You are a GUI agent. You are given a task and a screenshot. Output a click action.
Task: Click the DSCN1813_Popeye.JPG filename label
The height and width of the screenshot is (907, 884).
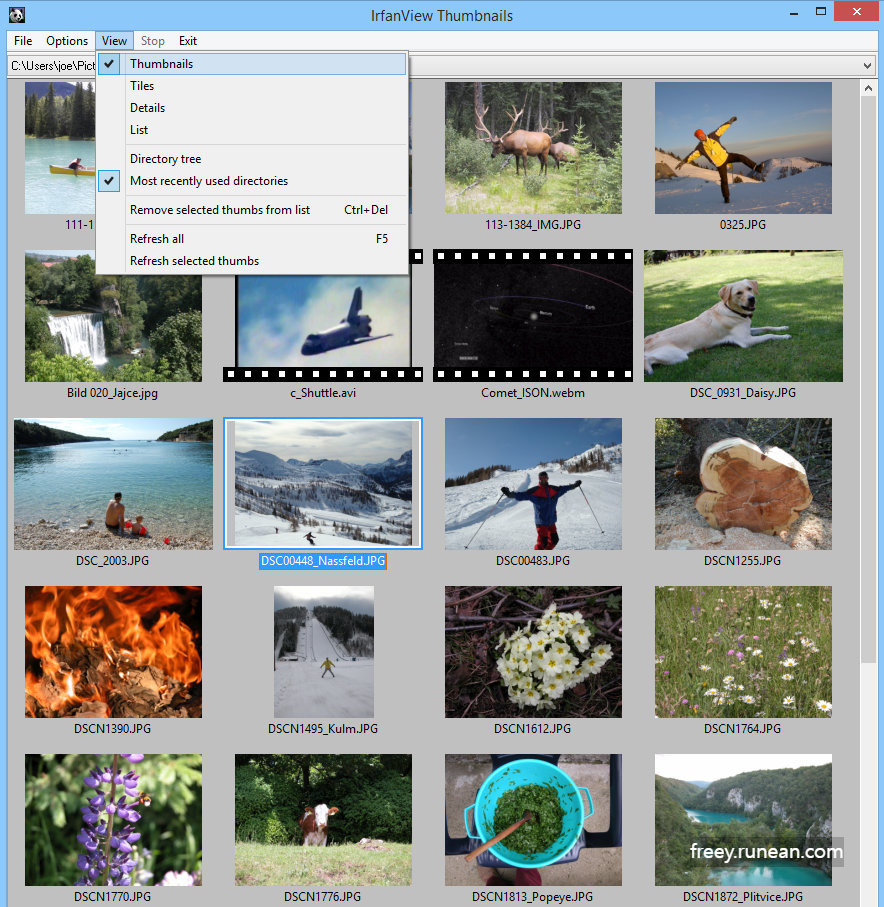point(532,897)
